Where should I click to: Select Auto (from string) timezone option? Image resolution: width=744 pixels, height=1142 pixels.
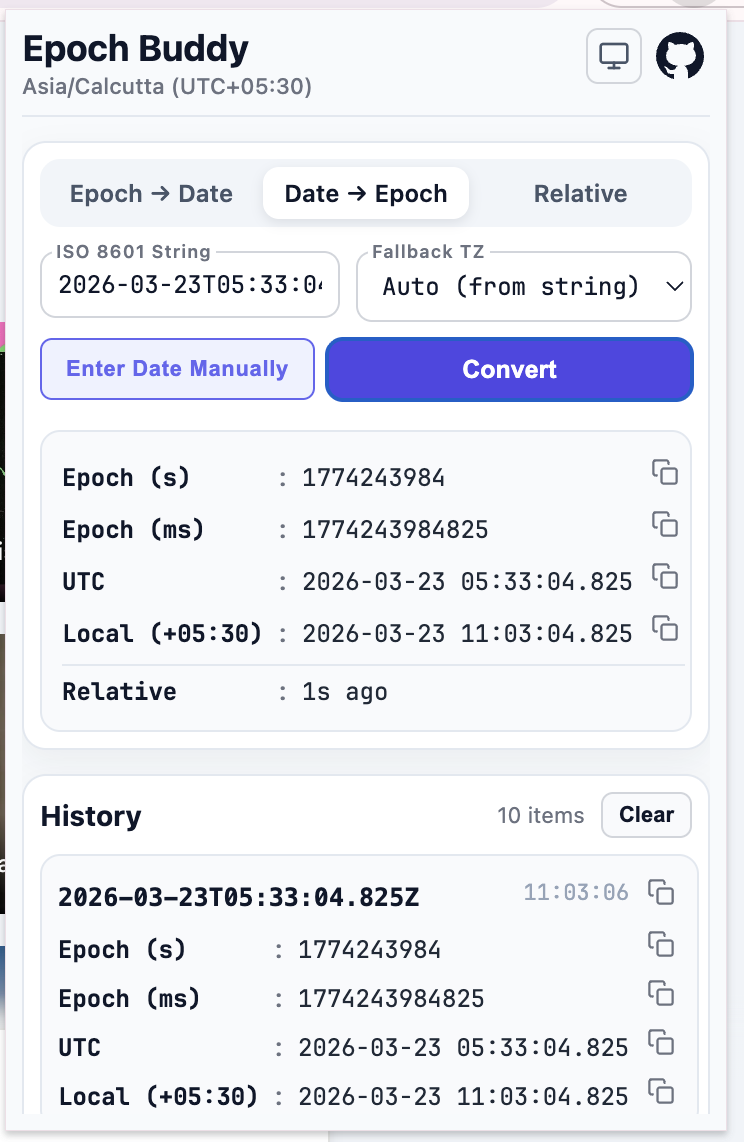pos(523,287)
